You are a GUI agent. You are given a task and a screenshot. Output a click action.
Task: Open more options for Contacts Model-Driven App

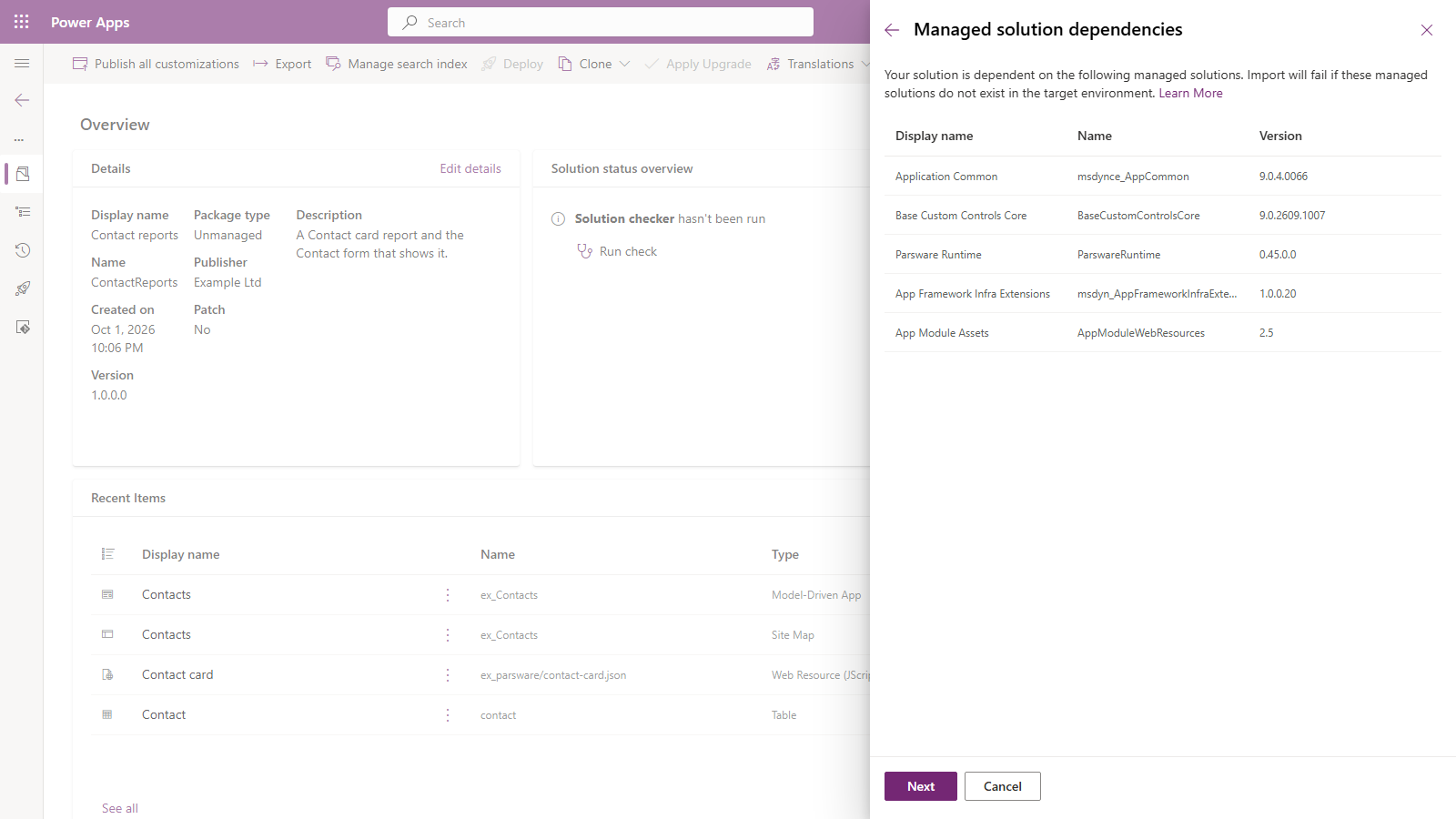448,595
